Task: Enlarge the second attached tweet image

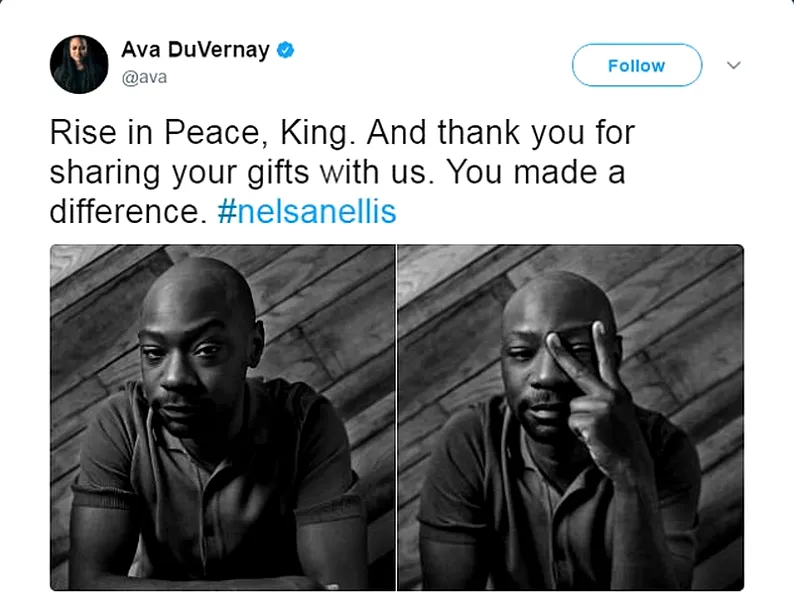Action: pyautogui.click(x=570, y=417)
